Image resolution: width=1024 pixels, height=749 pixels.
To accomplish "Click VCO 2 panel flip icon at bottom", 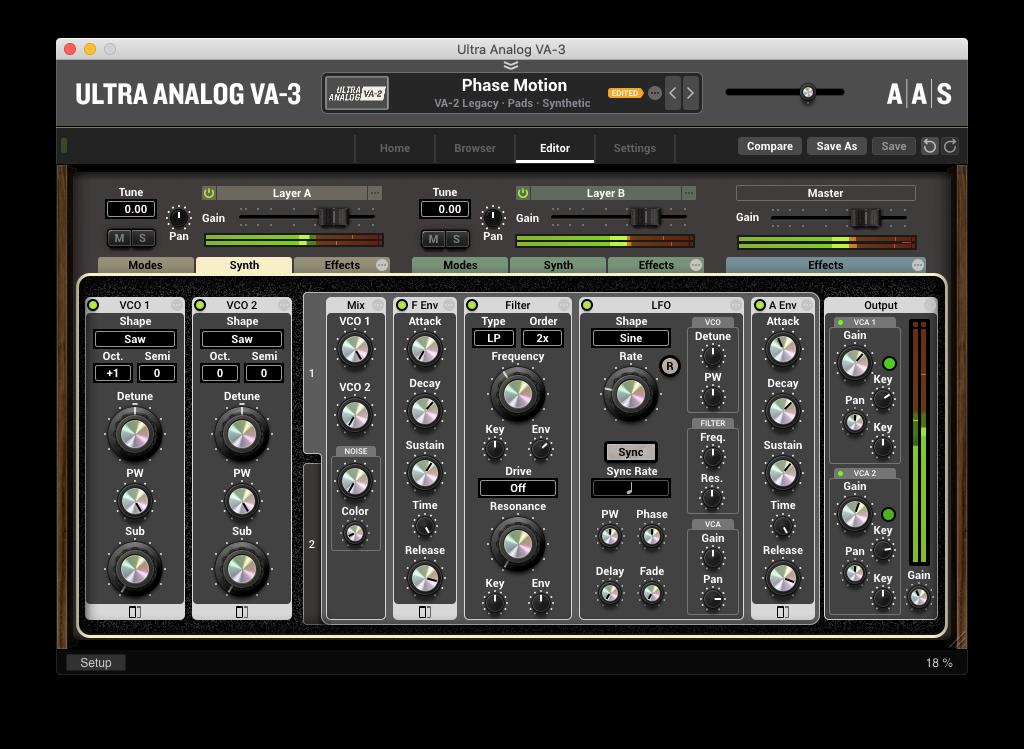I will coord(242,612).
